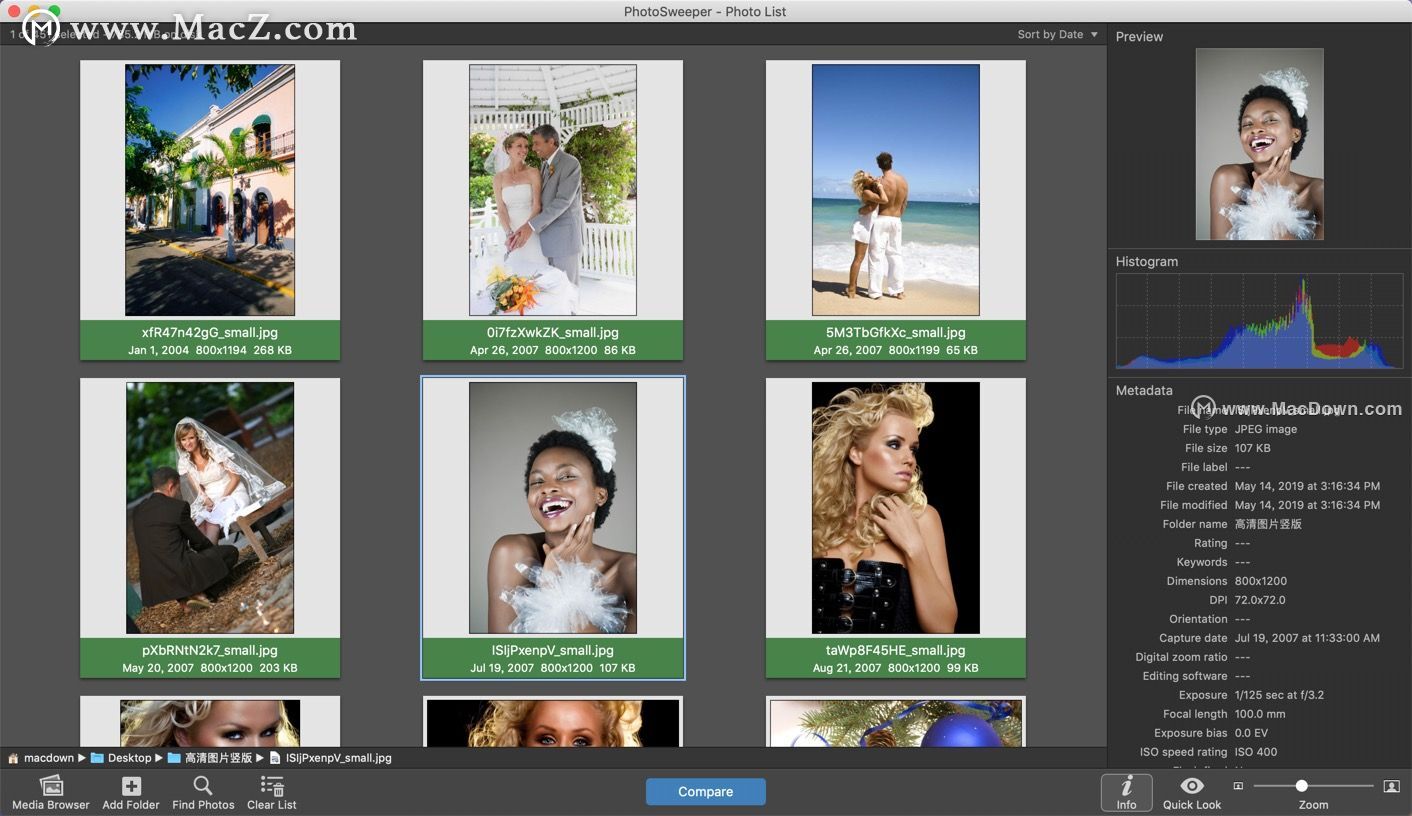1412x816 pixels.
Task: Click the File created date value
Action: coord(1307,486)
